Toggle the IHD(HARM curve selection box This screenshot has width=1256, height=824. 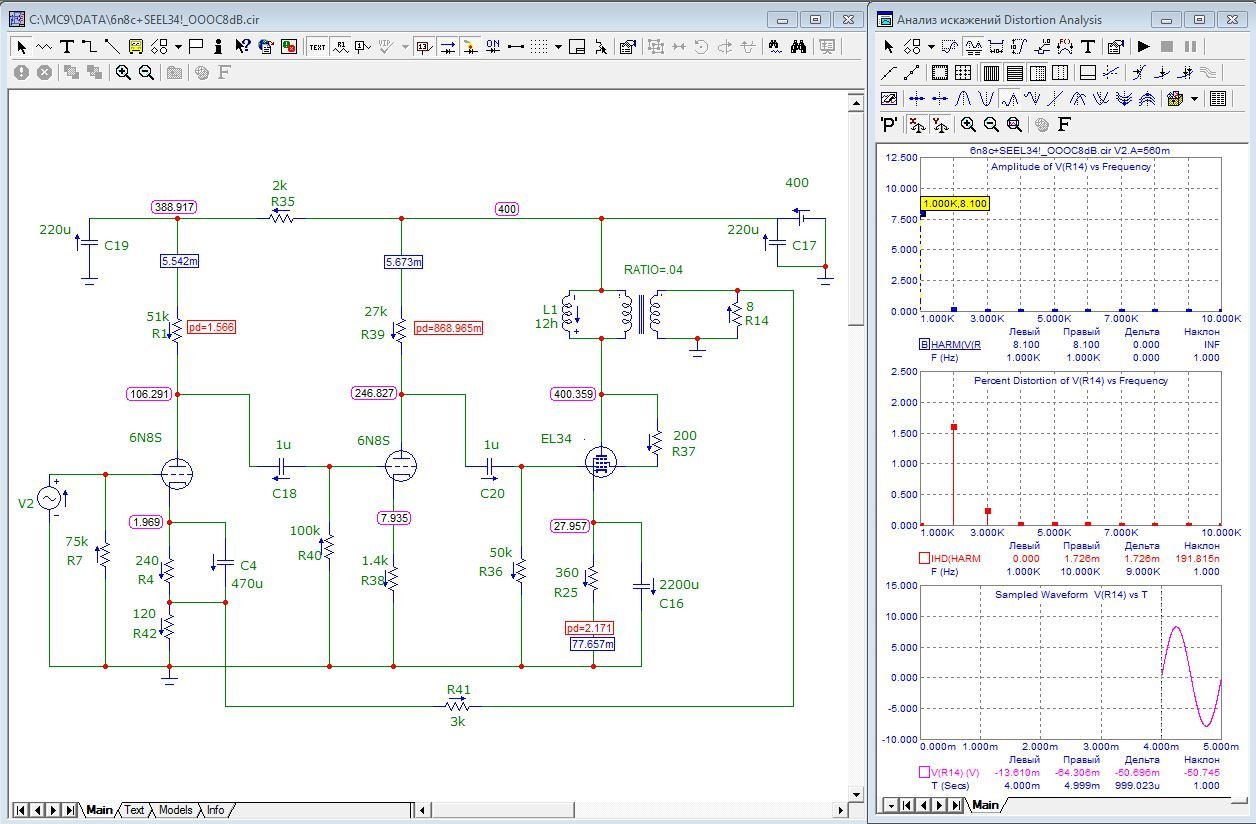[924, 558]
